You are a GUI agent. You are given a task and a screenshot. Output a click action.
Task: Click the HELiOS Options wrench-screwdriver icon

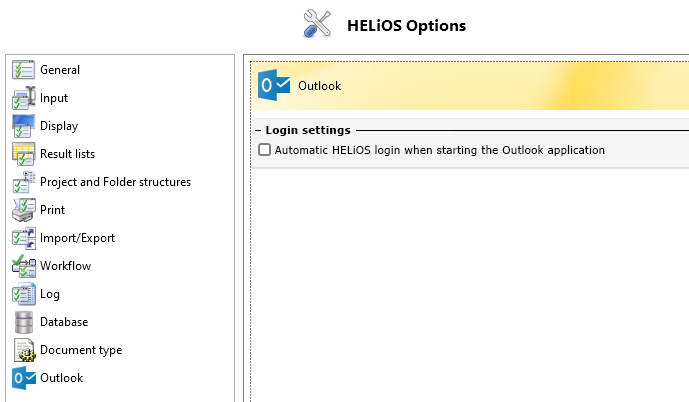(x=317, y=24)
